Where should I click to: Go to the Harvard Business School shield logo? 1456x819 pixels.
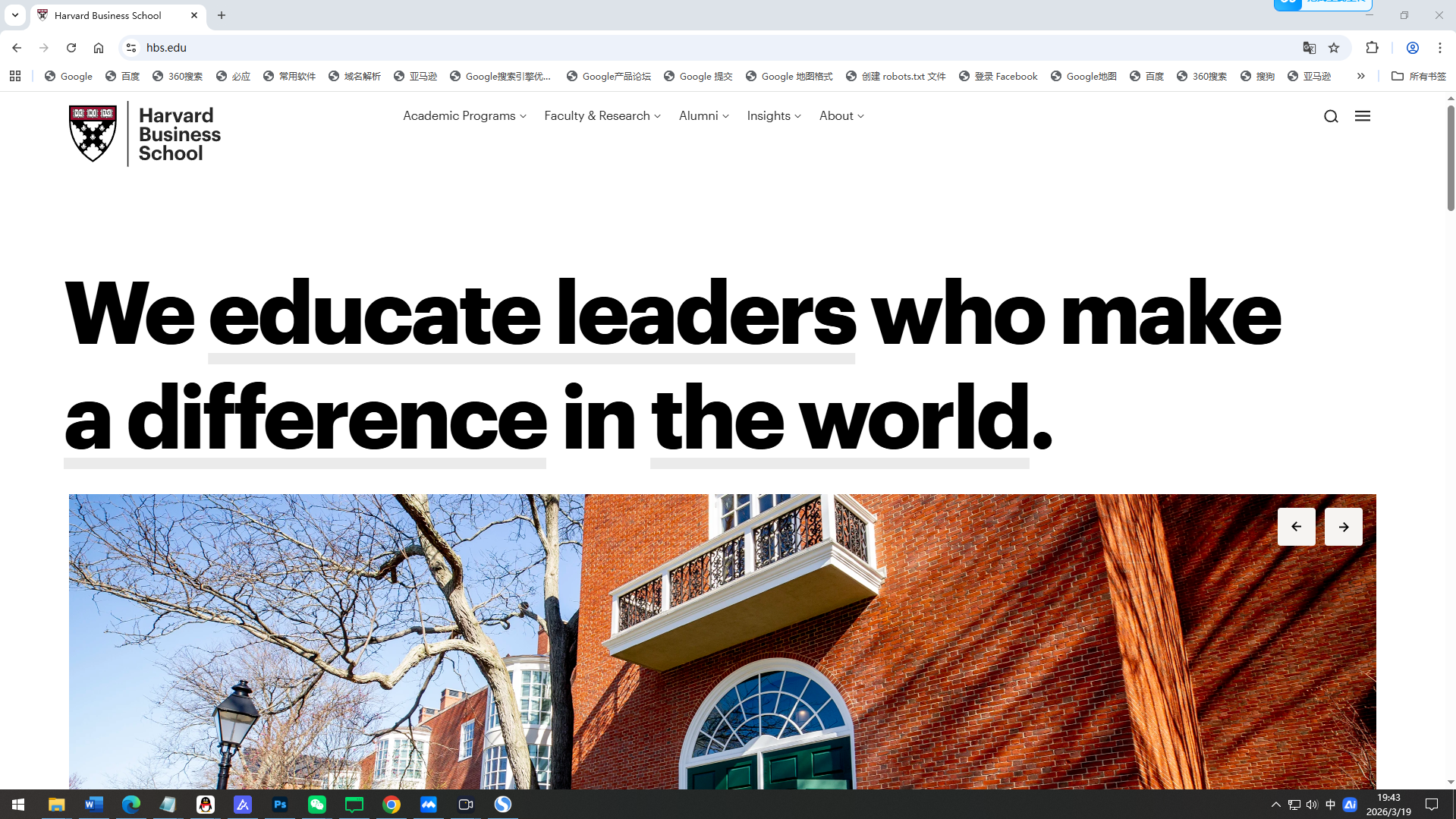click(93, 134)
